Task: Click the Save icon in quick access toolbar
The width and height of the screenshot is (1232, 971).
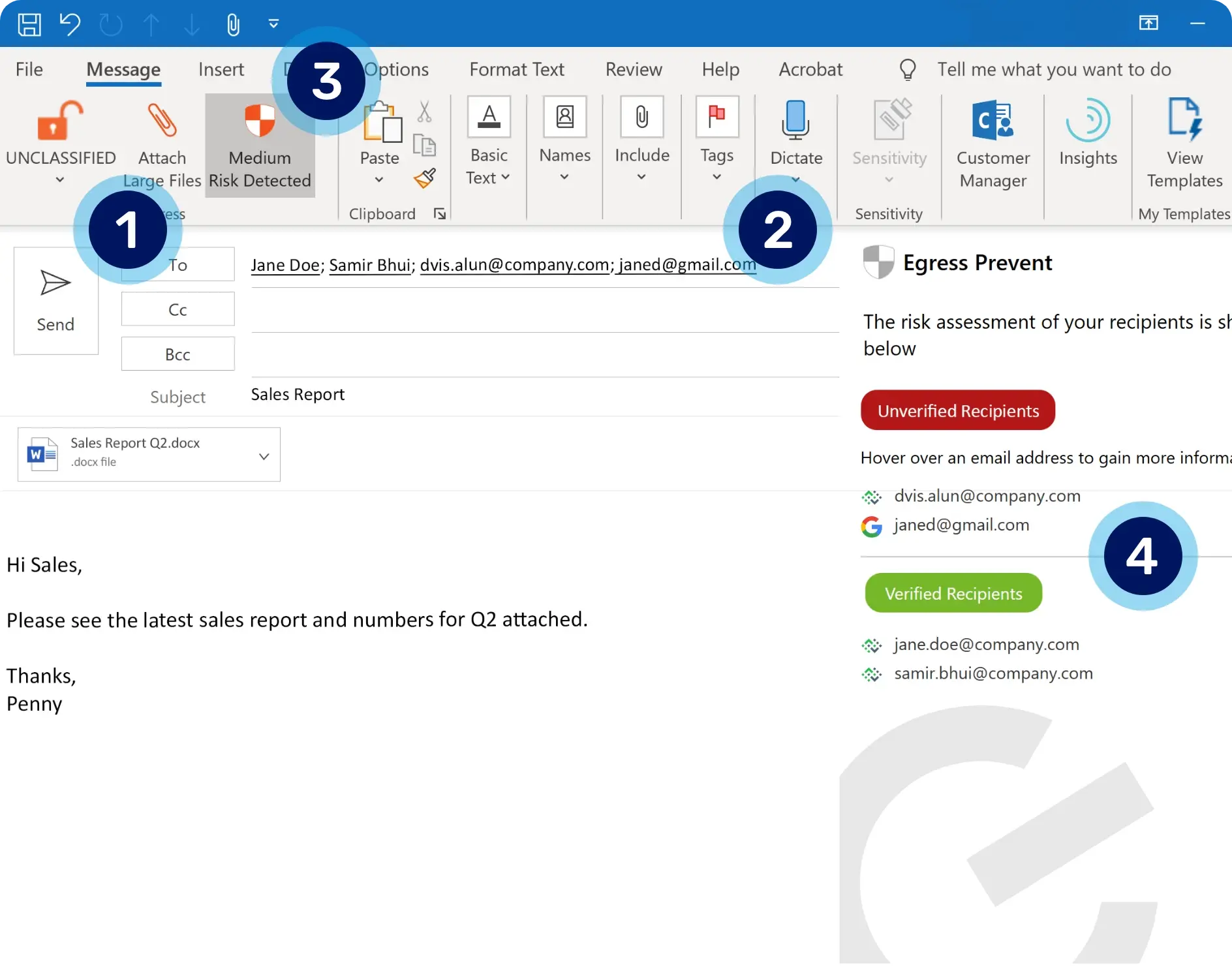Action: pyautogui.click(x=29, y=25)
